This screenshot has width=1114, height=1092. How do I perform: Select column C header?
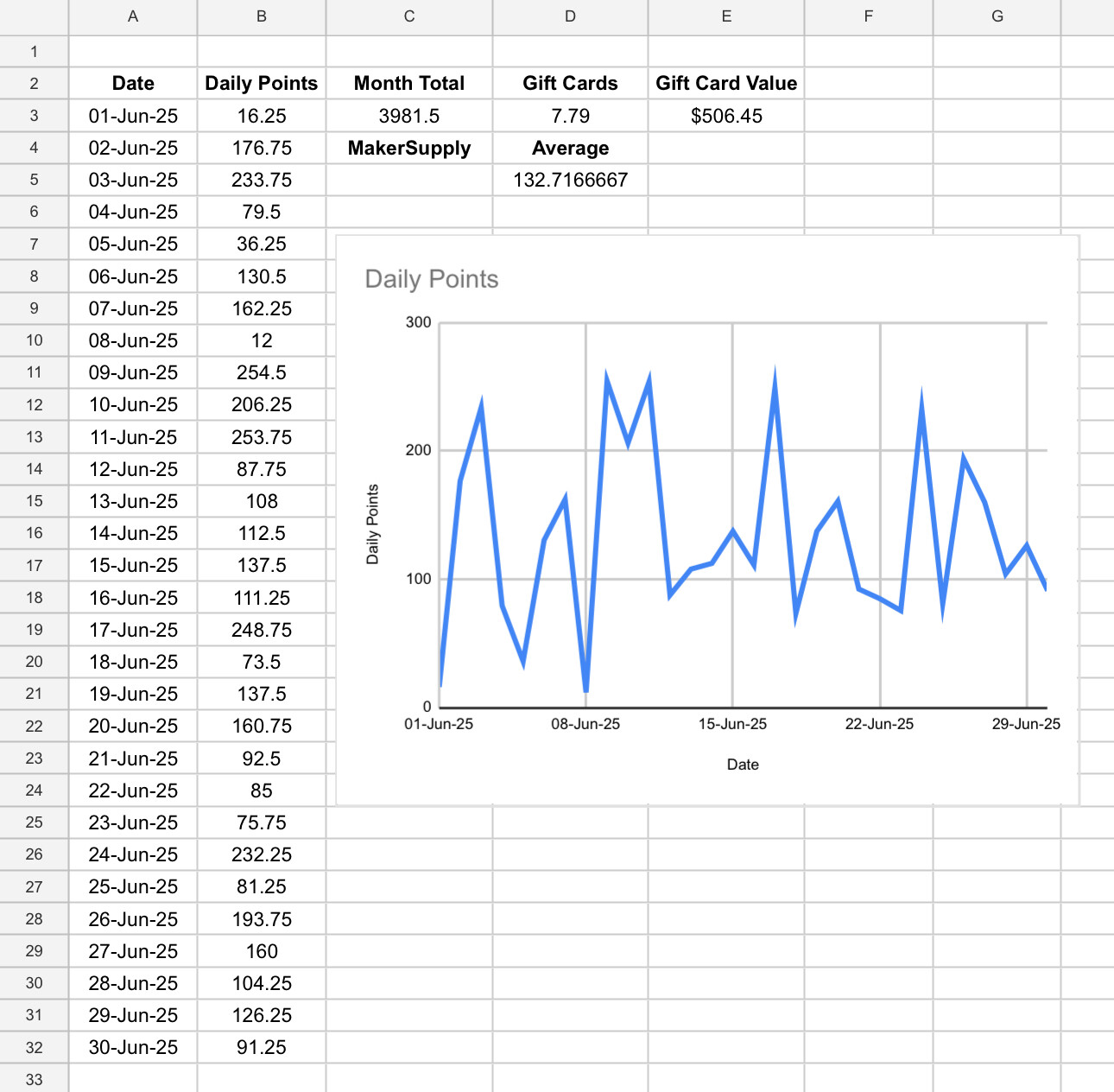(409, 16)
